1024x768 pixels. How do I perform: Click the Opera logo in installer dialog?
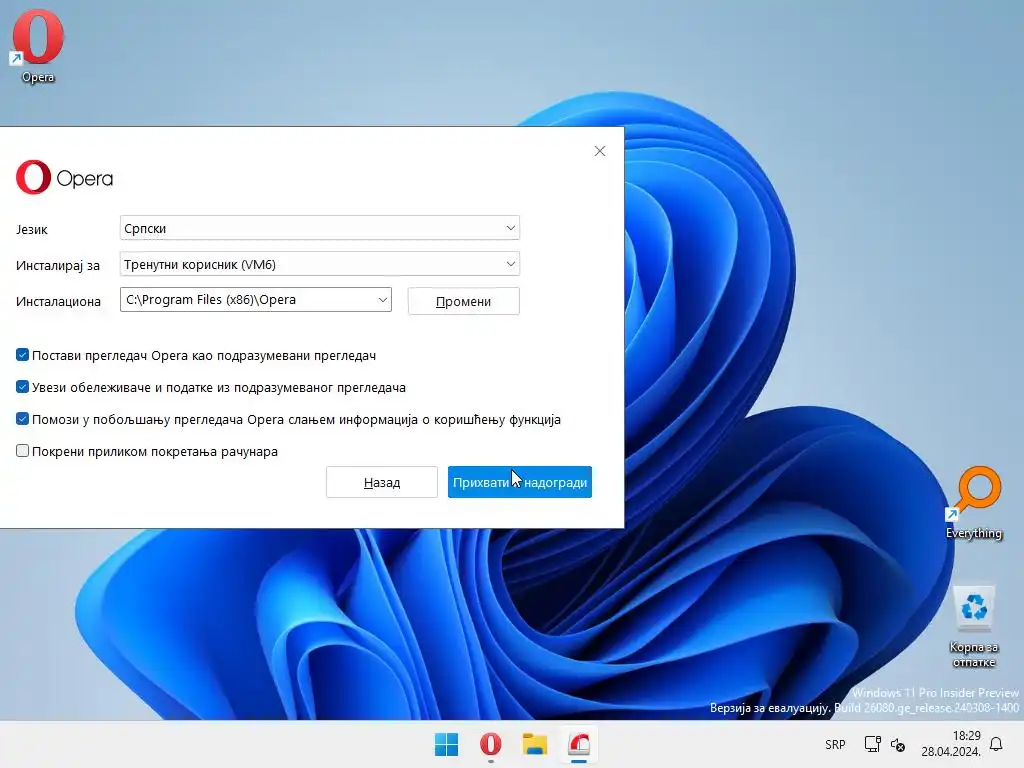pos(64,178)
